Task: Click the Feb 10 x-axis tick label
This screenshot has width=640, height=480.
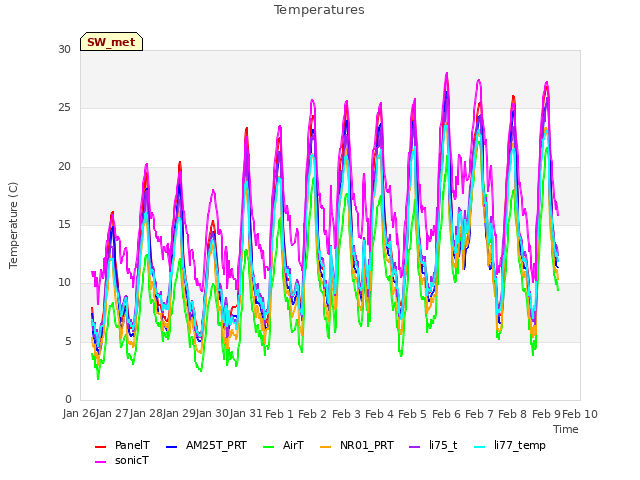Action: coord(580,414)
